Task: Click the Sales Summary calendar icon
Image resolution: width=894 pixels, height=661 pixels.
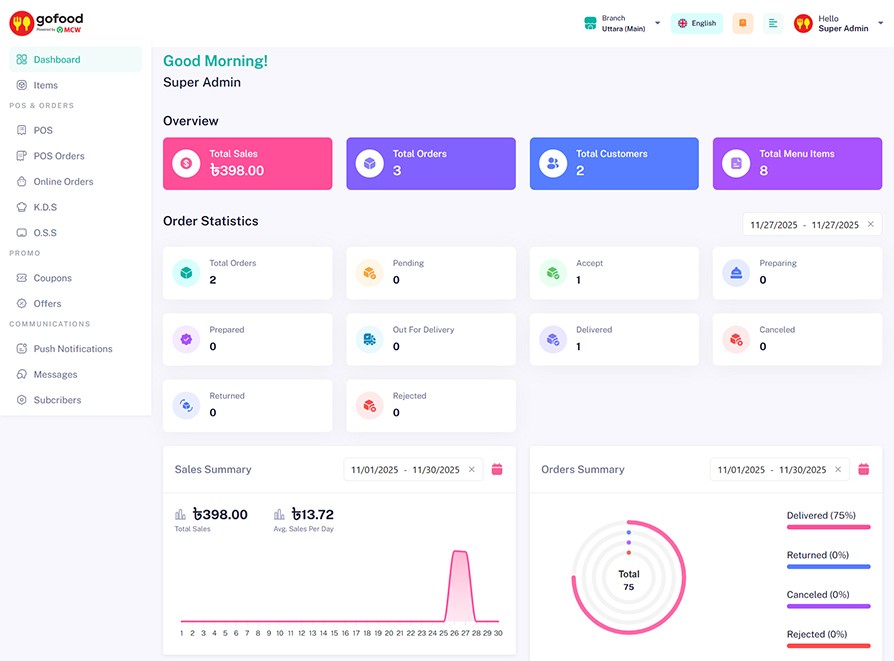Action: pyautogui.click(x=497, y=469)
